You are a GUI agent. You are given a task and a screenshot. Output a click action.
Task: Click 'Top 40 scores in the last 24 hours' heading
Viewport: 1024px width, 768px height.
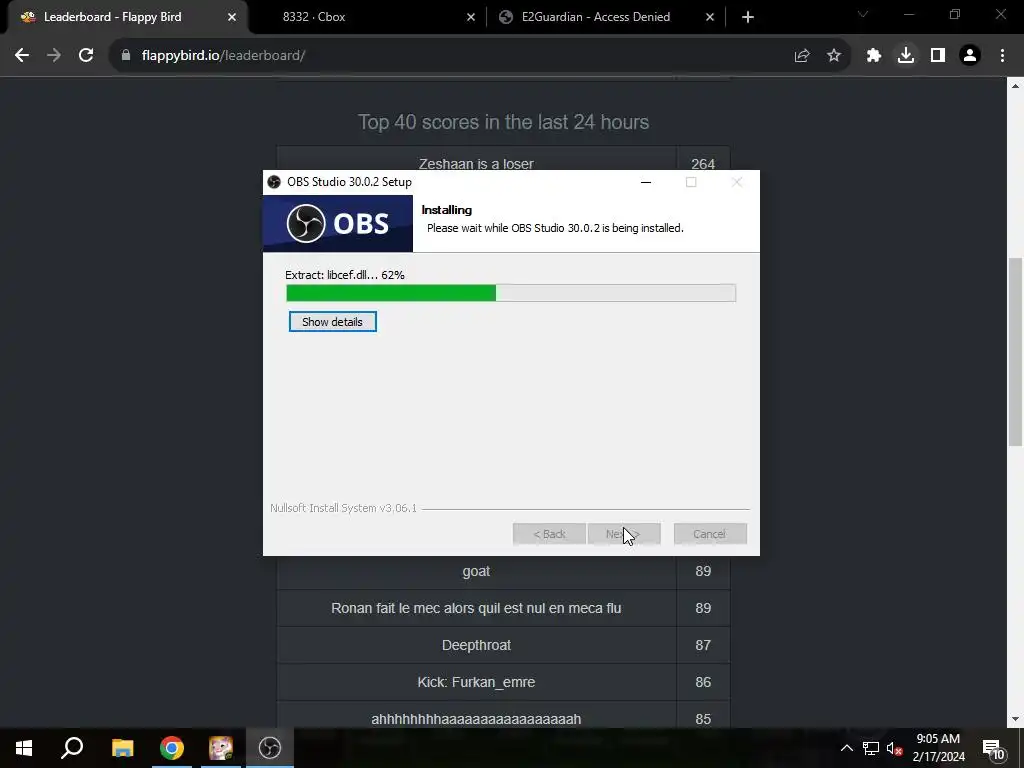pos(504,122)
